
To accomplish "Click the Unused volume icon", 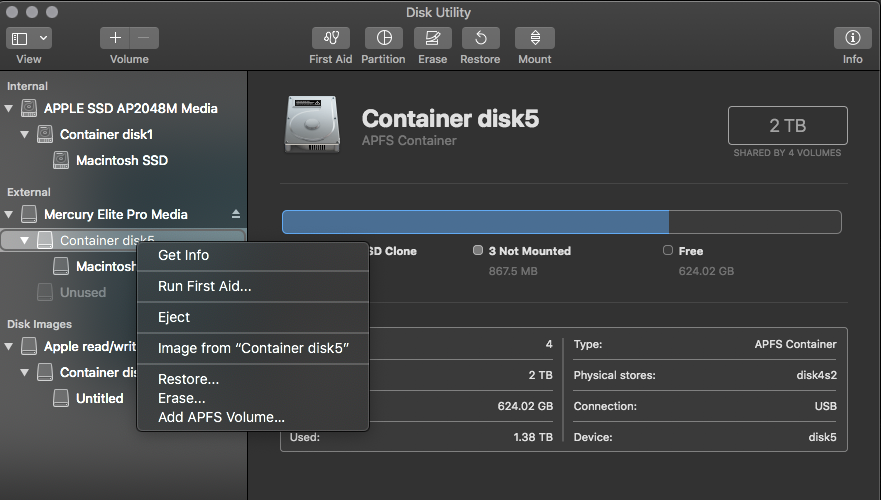I will pyautogui.click(x=45, y=292).
